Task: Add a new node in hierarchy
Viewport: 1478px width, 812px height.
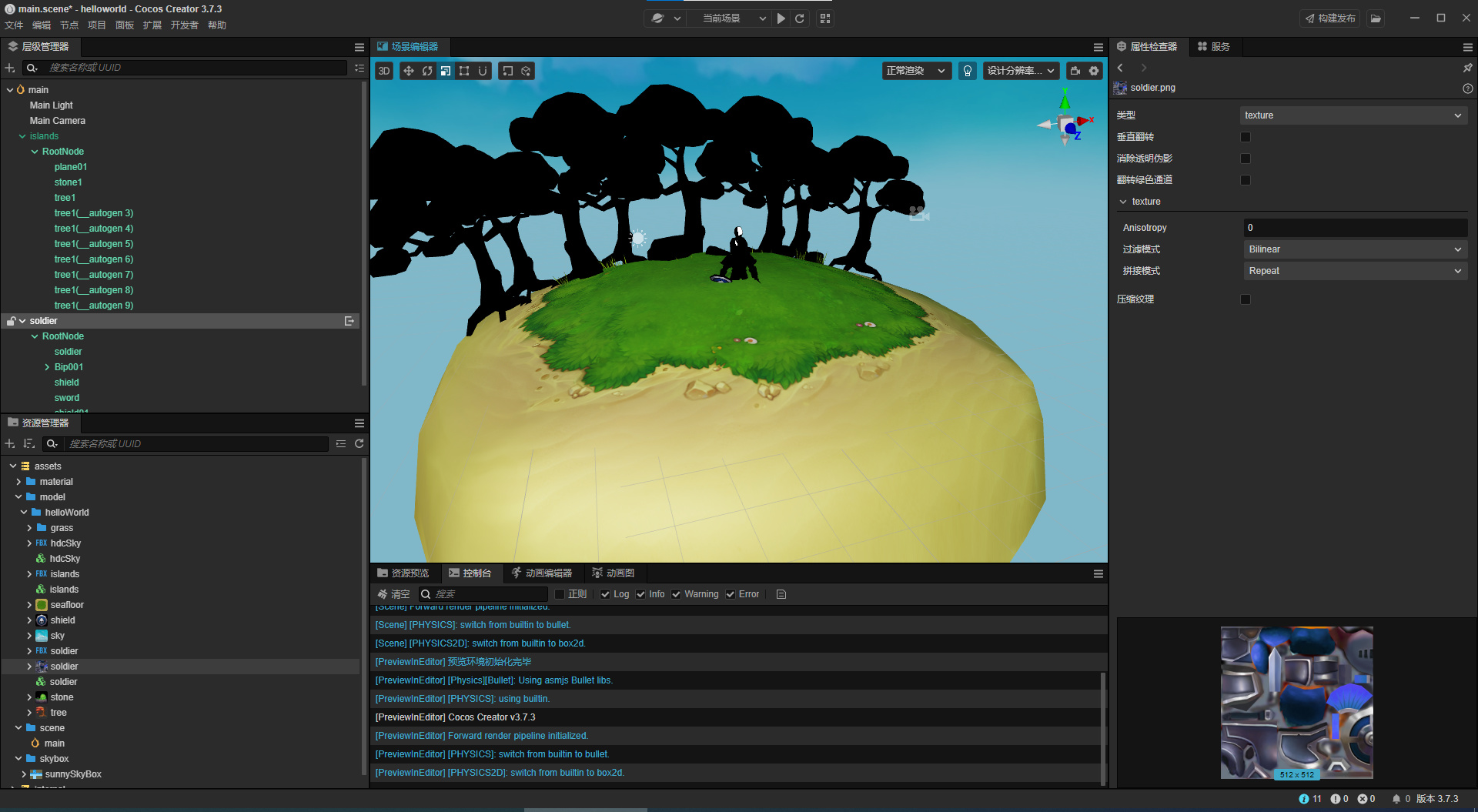Action: (10, 68)
